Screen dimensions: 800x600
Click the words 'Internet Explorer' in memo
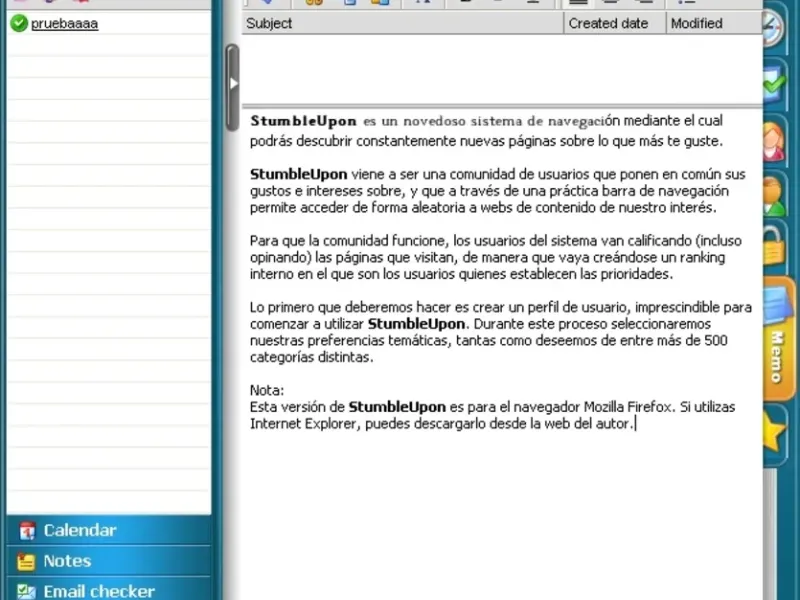point(304,424)
